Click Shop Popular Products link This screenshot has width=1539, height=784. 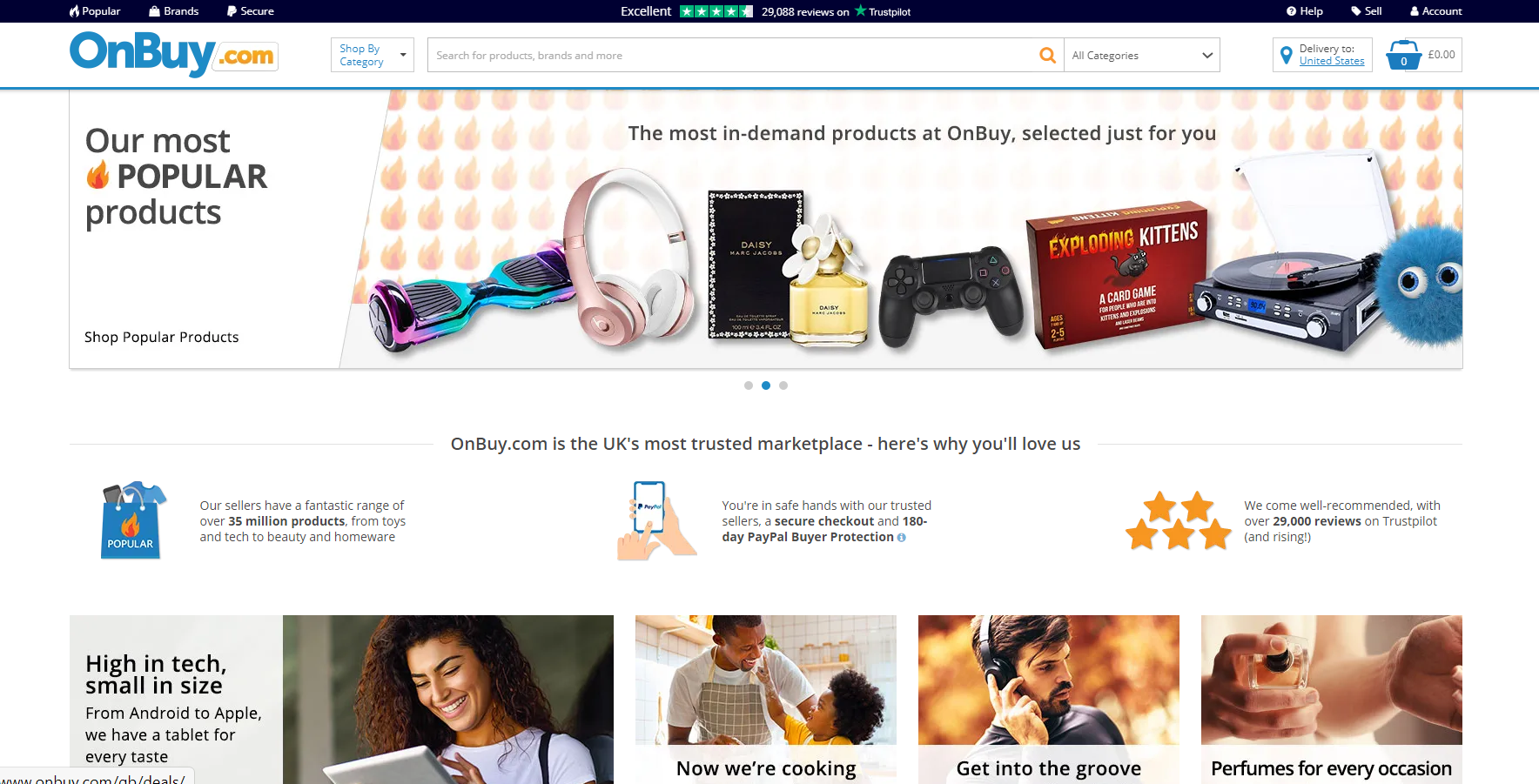[161, 337]
